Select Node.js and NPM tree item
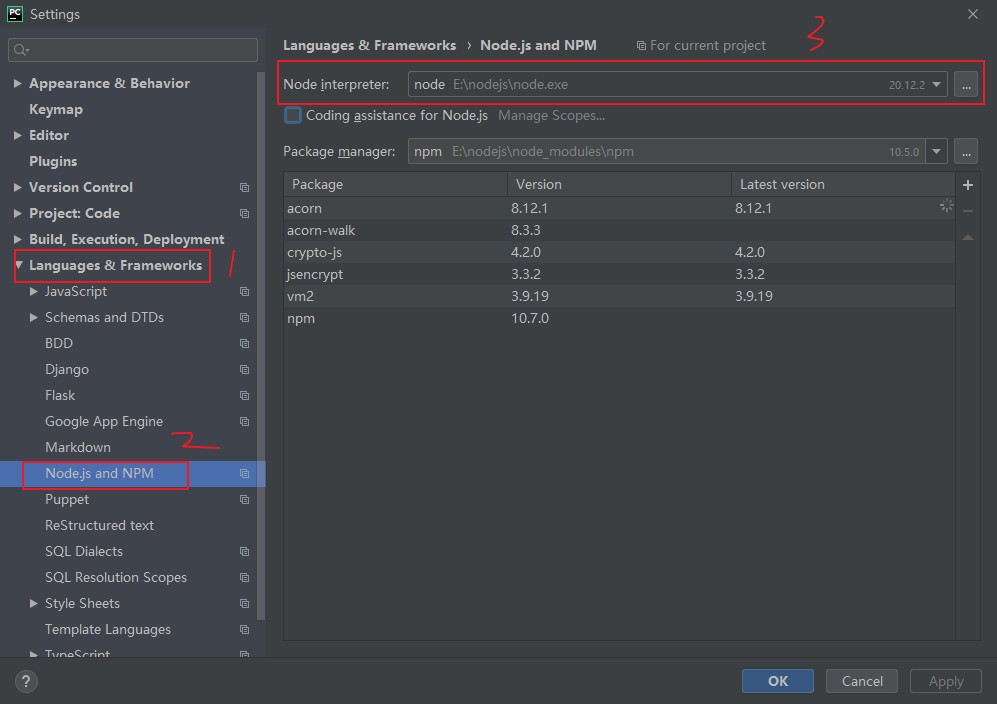This screenshot has width=997, height=704. click(x=132, y=474)
